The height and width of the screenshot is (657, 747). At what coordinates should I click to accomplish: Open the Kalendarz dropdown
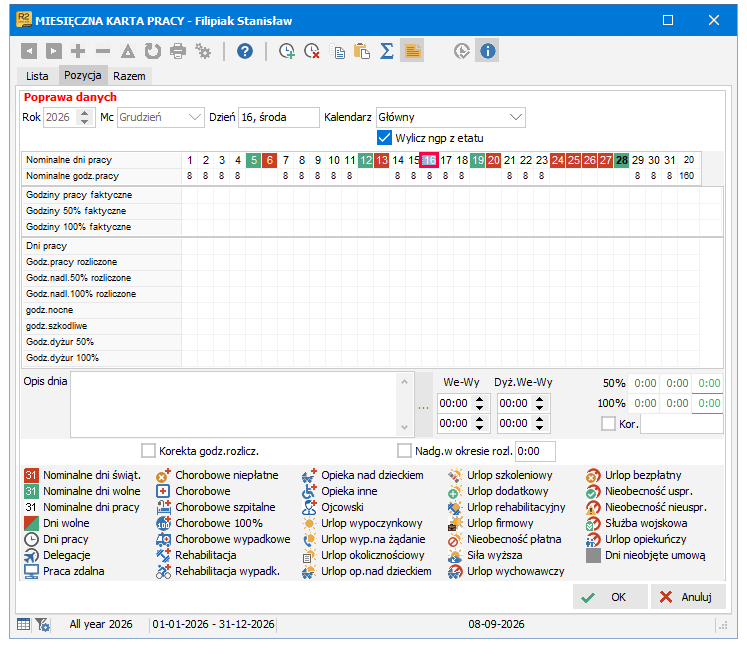coord(515,117)
